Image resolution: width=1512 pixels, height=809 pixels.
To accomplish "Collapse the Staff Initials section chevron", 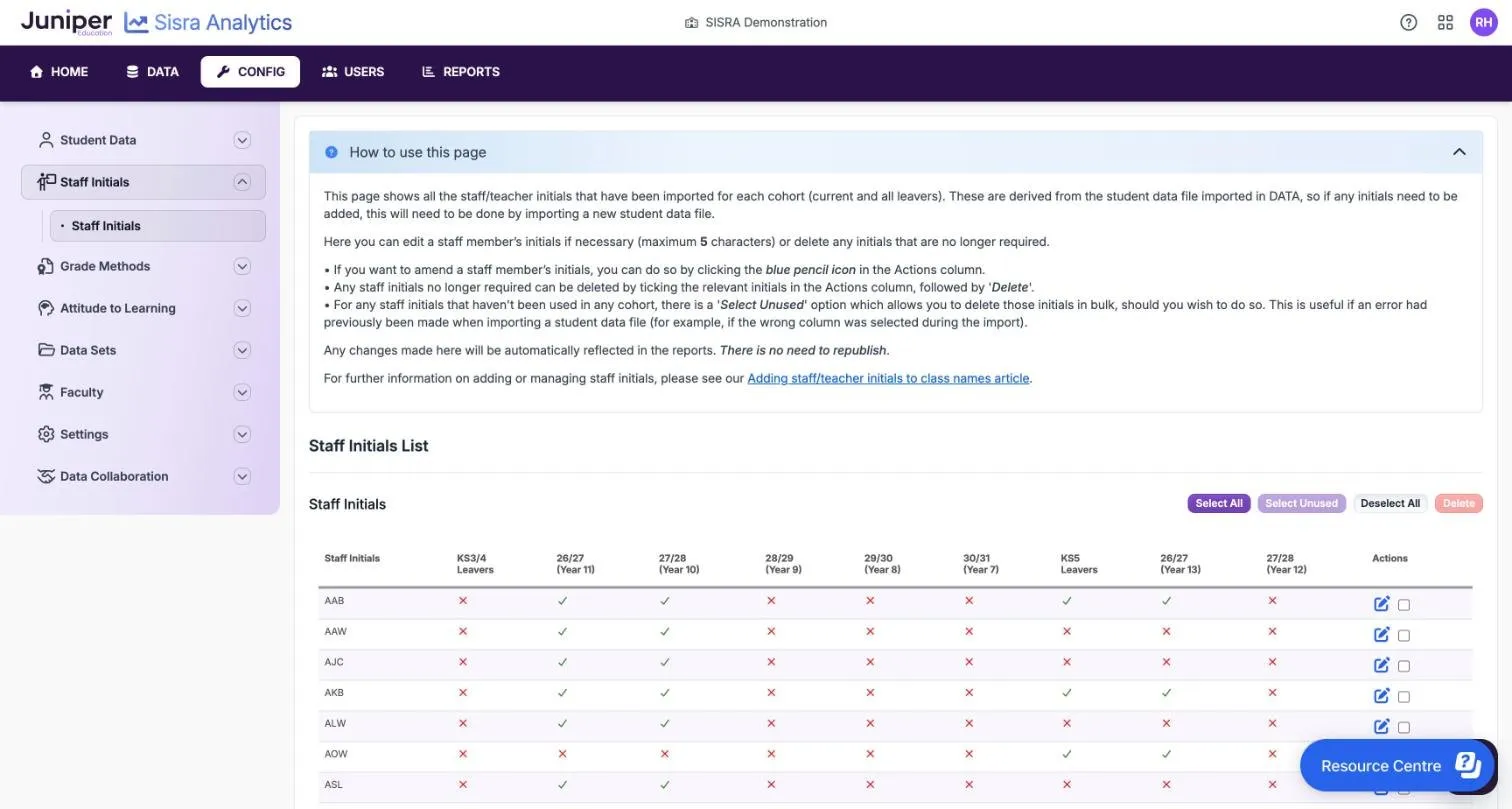I will [242, 182].
